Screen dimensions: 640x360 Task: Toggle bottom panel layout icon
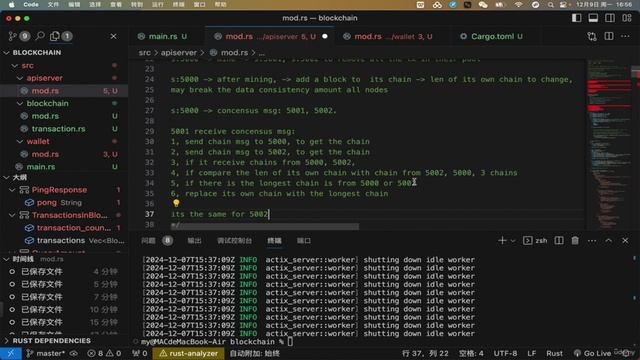click(x=593, y=18)
